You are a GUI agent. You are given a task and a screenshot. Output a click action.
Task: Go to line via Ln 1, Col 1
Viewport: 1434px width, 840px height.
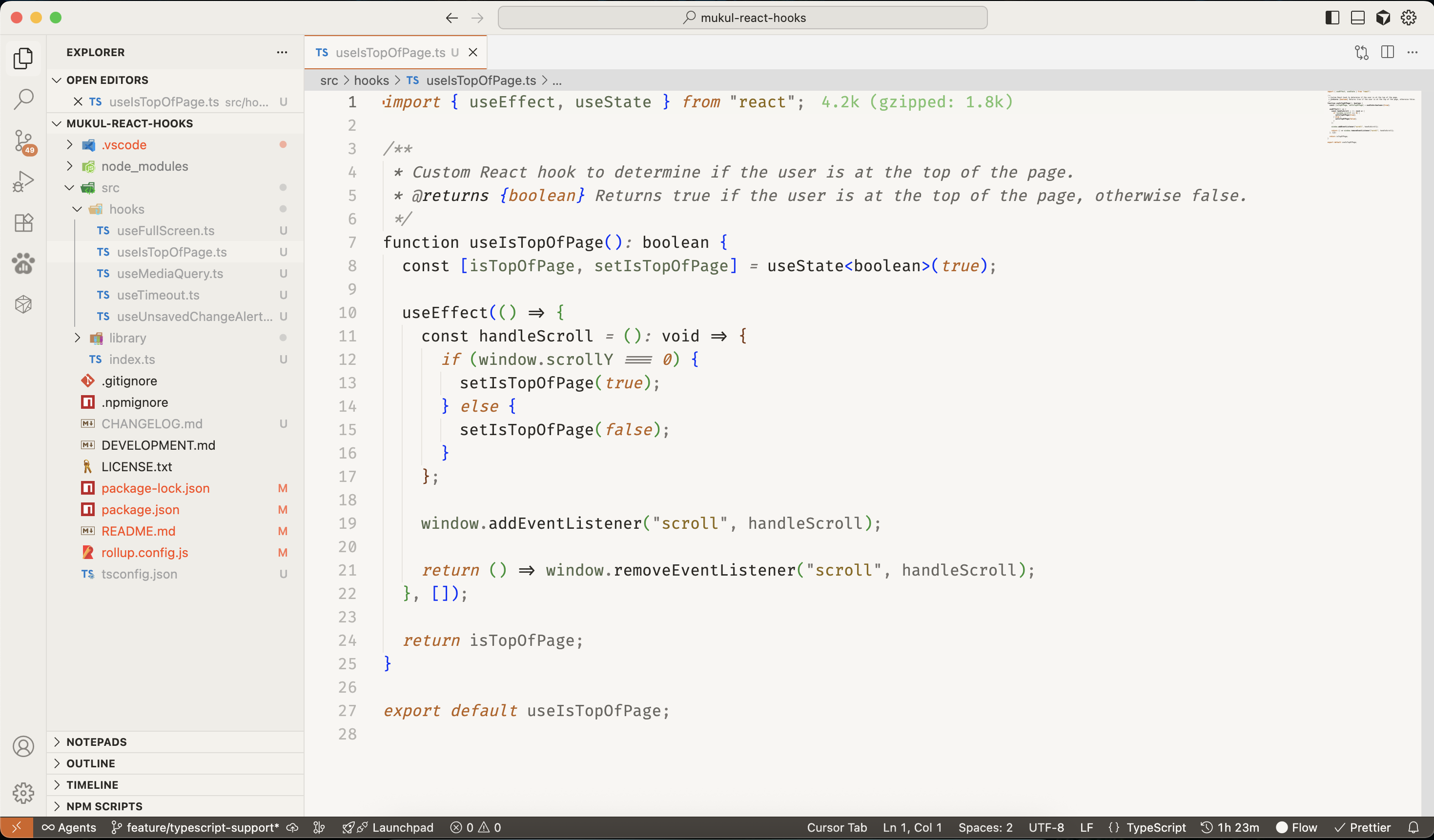[913, 827]
